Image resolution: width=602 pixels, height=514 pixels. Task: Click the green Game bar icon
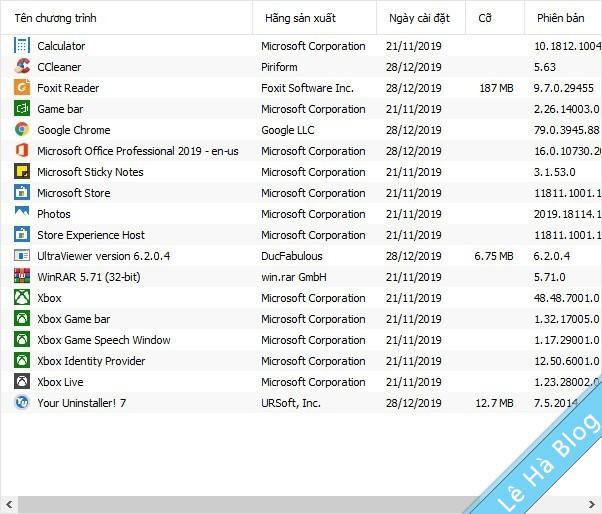[22, 109]
